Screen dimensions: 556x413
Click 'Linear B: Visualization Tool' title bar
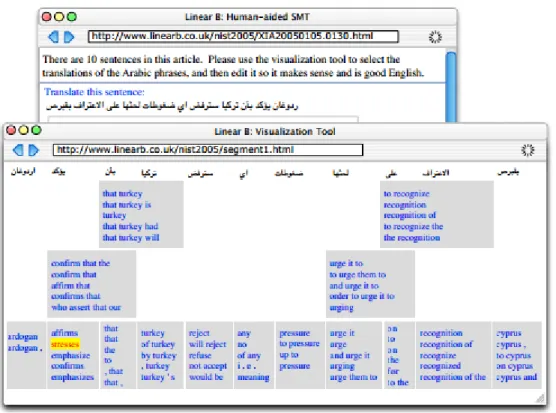pos(275,132)
